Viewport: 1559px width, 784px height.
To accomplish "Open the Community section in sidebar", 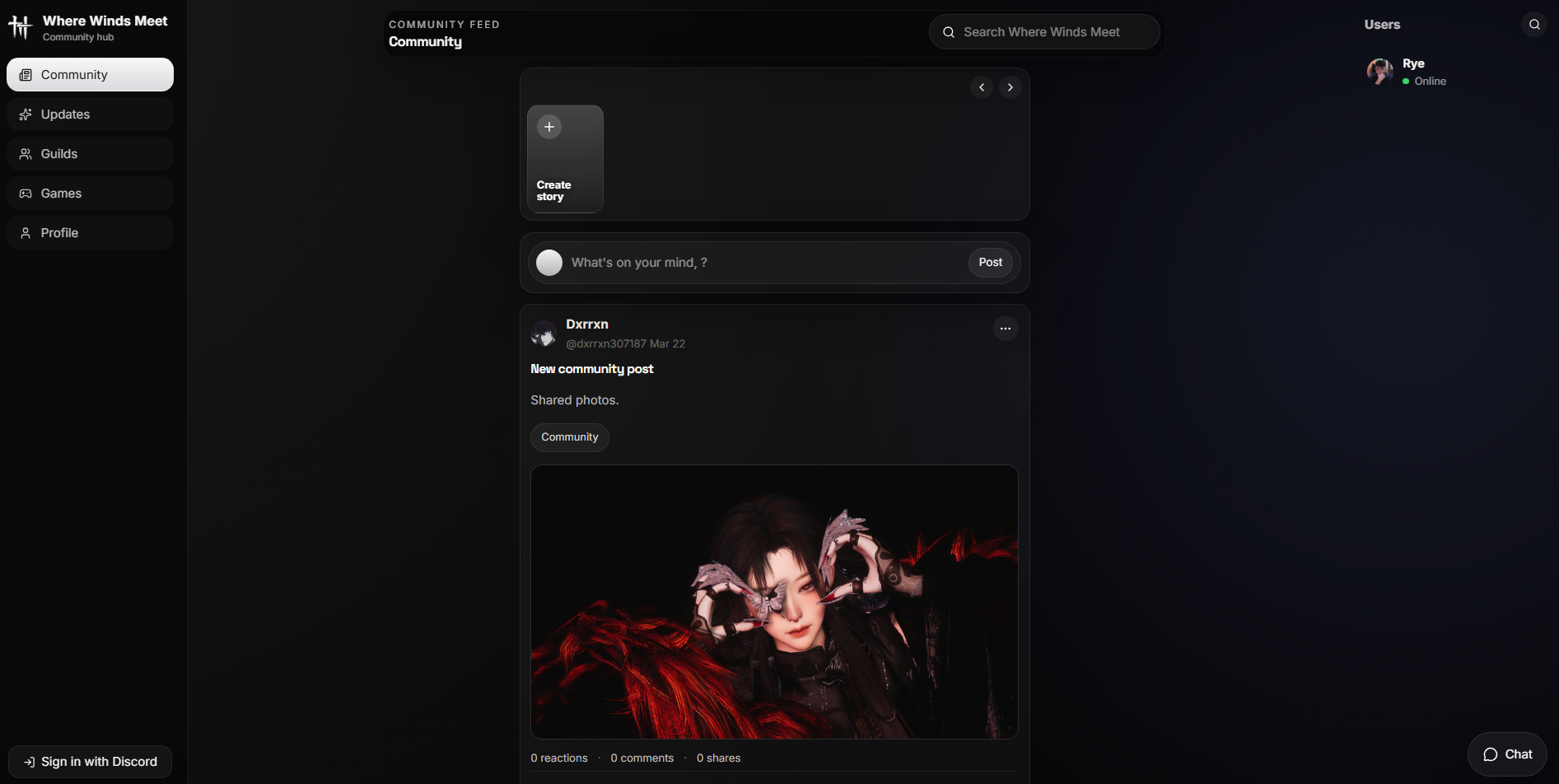I will coord(90,75).
